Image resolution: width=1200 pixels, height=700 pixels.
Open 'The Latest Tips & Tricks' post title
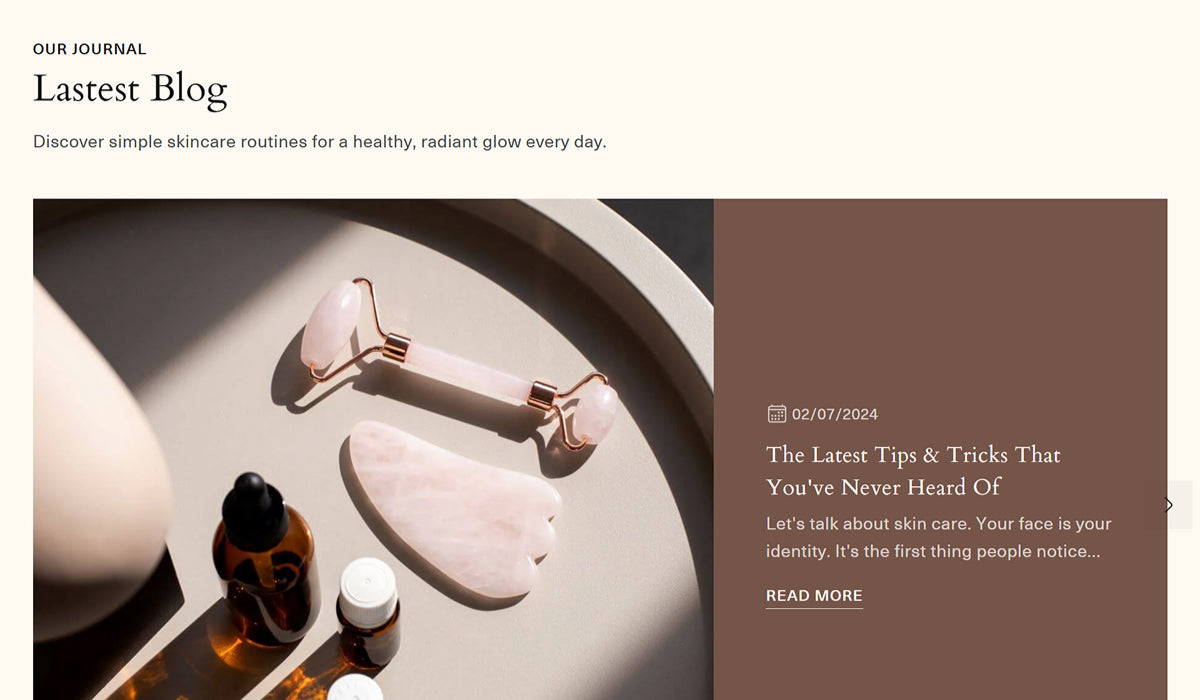(x=913, y=471)
